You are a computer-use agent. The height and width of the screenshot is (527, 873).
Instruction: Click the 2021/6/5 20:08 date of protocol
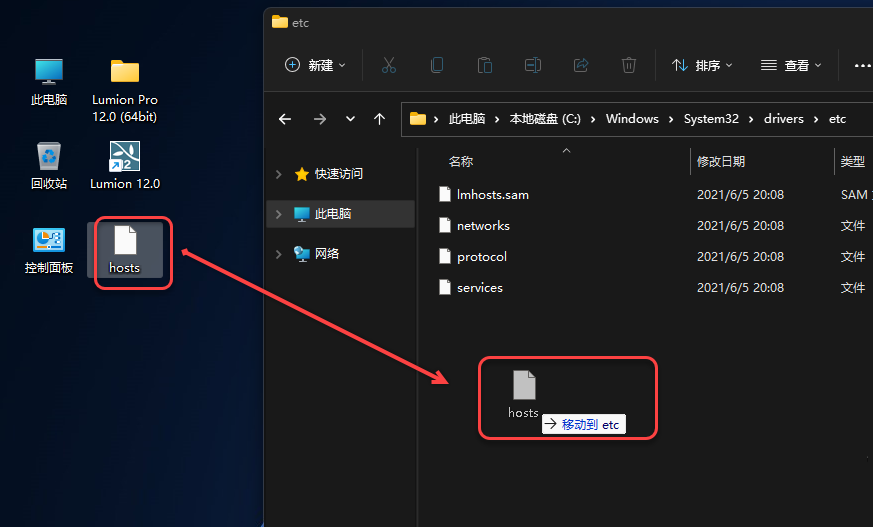point(740,257)
